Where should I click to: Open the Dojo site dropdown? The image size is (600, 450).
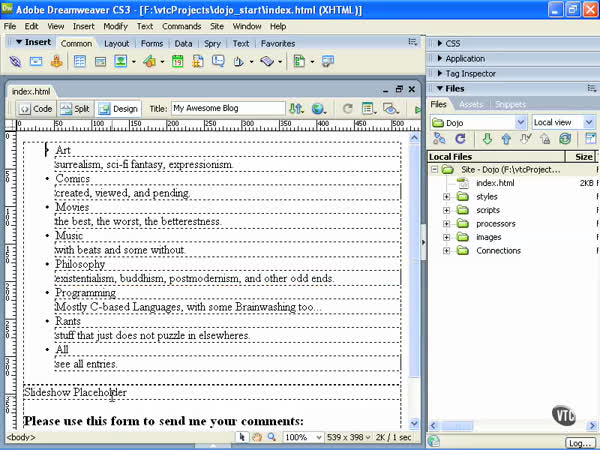478,122
